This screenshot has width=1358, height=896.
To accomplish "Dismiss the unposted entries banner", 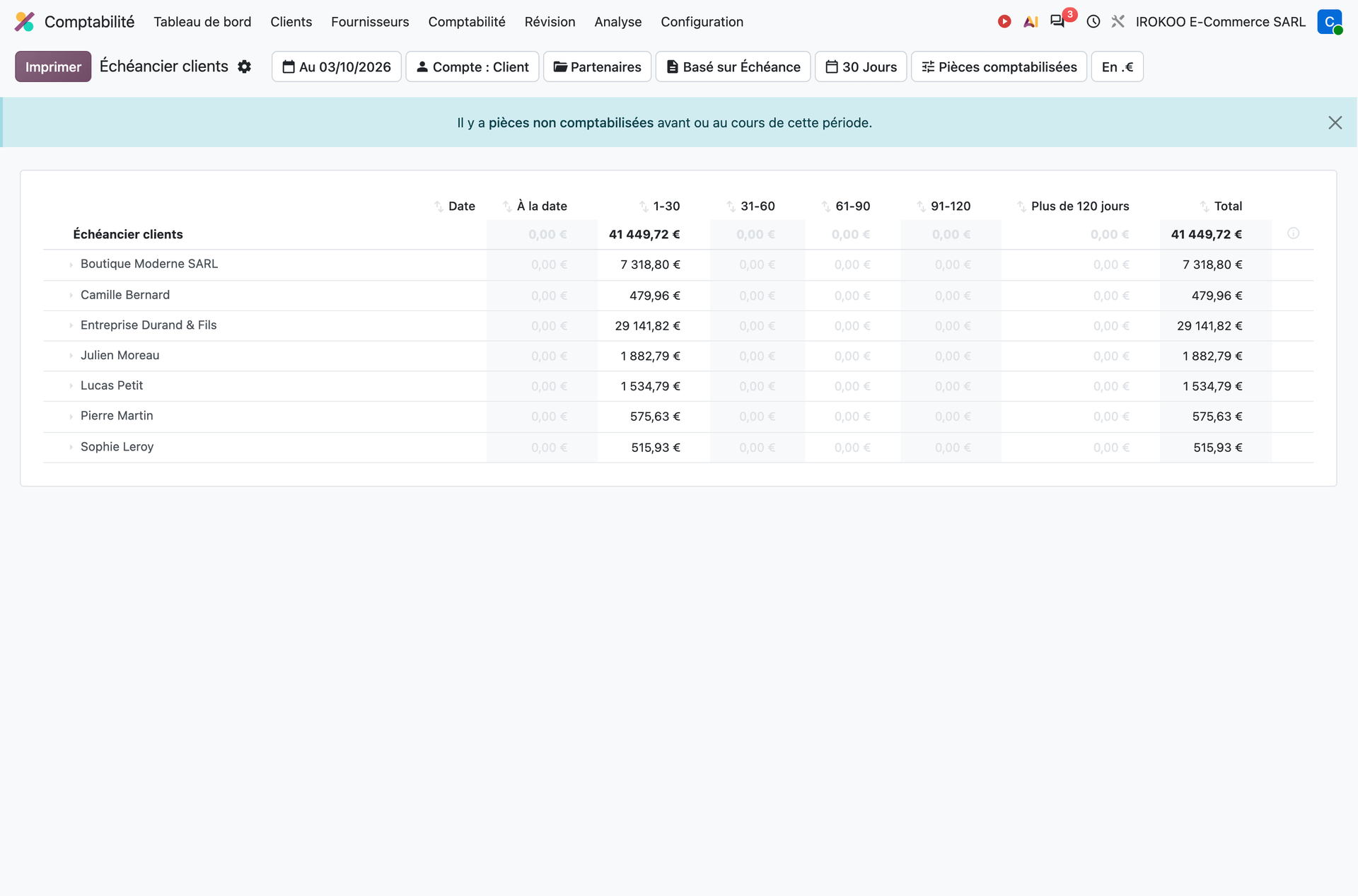I will click(1335, 123).
